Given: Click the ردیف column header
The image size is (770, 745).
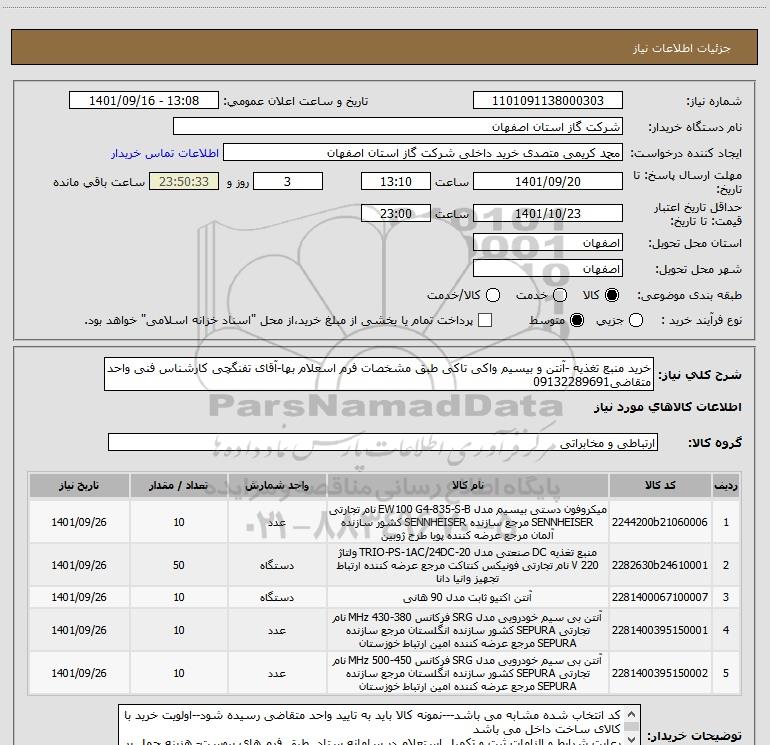Looking at the screenshot, I should pos(726,486).
